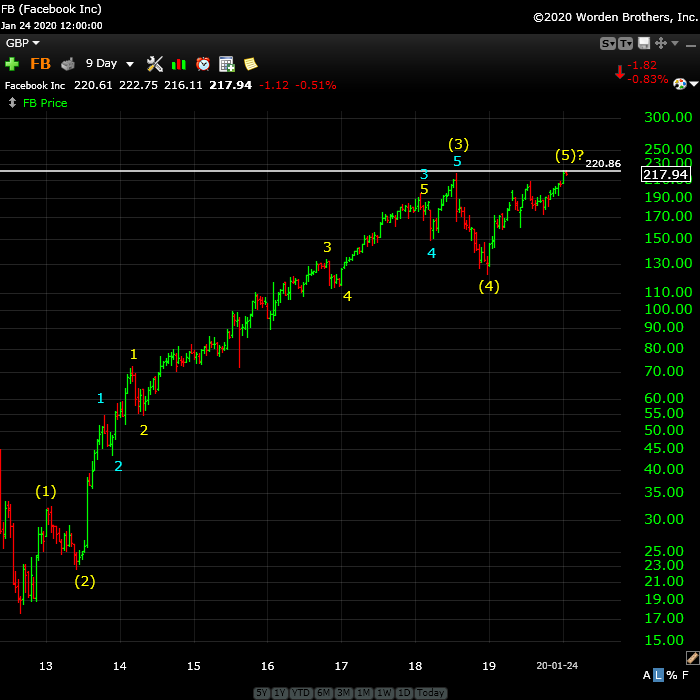Add a new indicator with green plus

point(12,64)
